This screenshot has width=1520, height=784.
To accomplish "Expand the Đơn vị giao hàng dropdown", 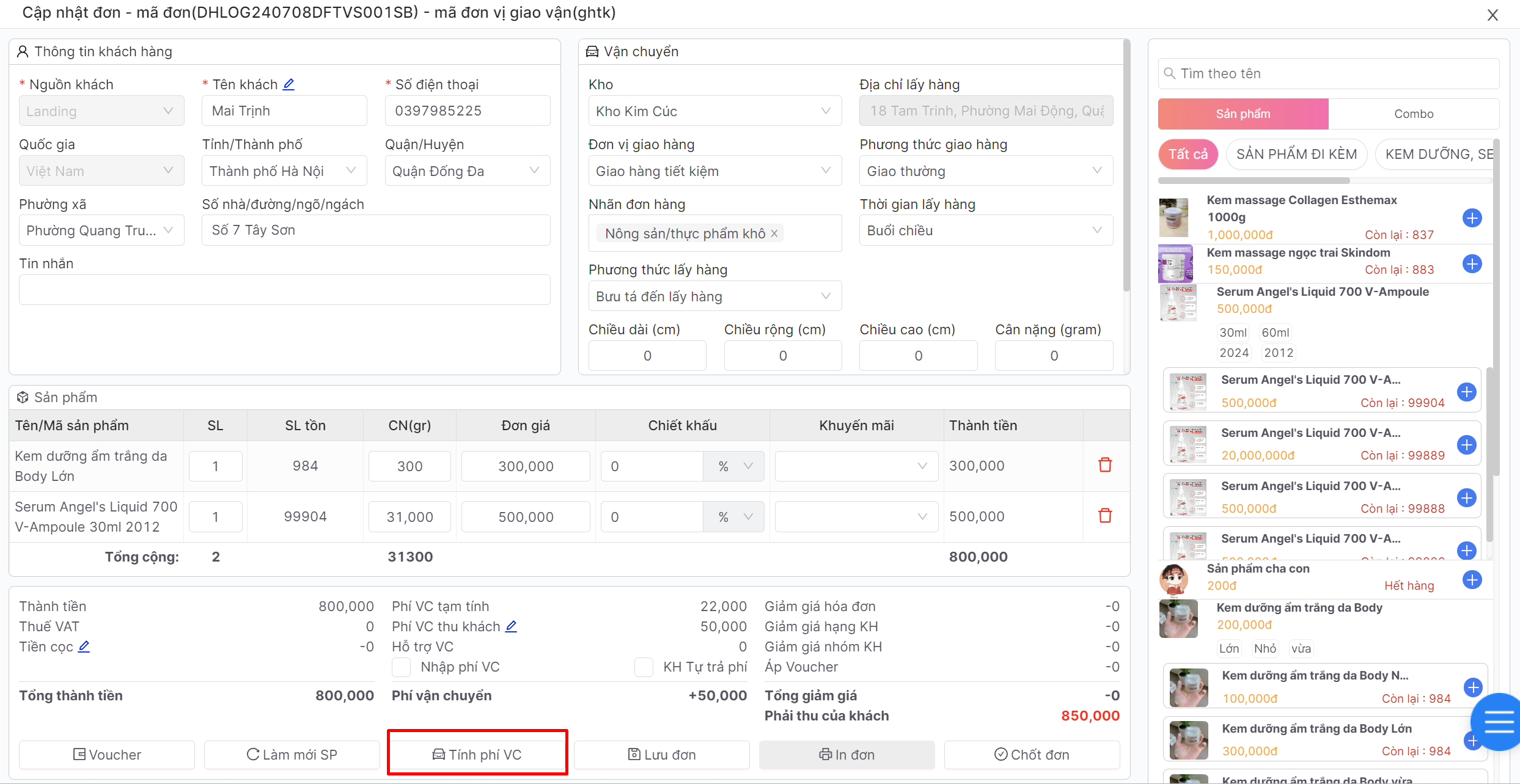I will (x=714, y=171).
